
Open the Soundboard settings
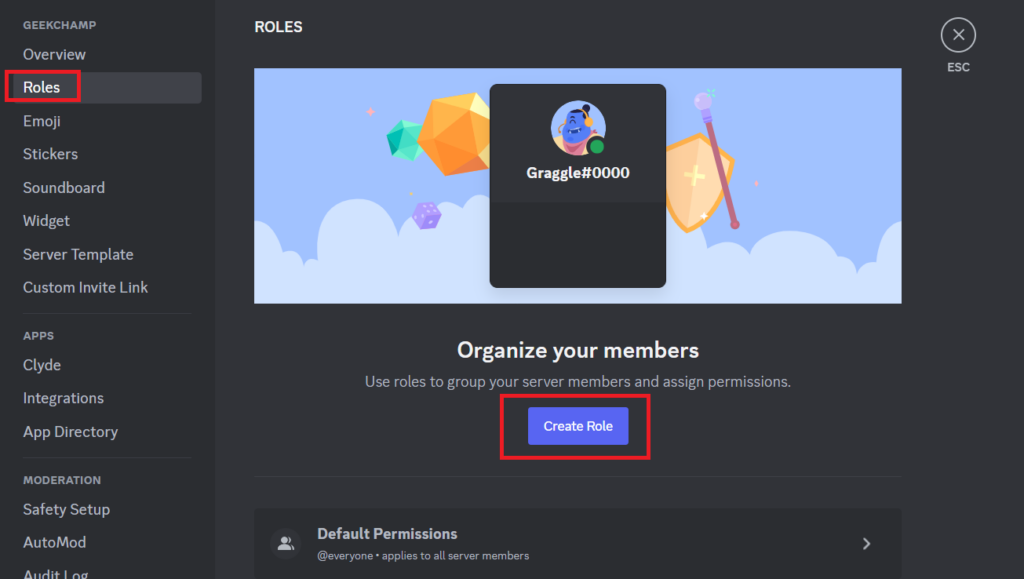(64, 187)
